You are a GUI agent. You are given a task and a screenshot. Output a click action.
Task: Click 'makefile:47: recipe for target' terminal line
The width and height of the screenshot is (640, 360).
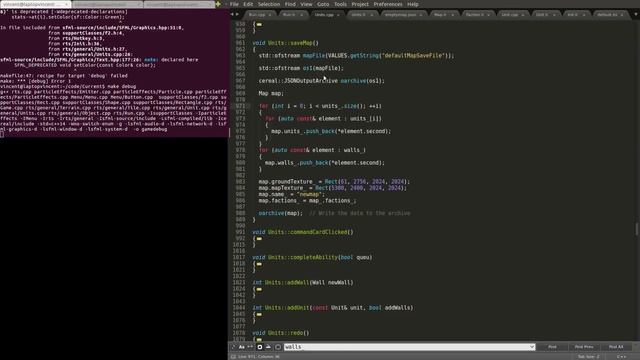coord(64,76)
